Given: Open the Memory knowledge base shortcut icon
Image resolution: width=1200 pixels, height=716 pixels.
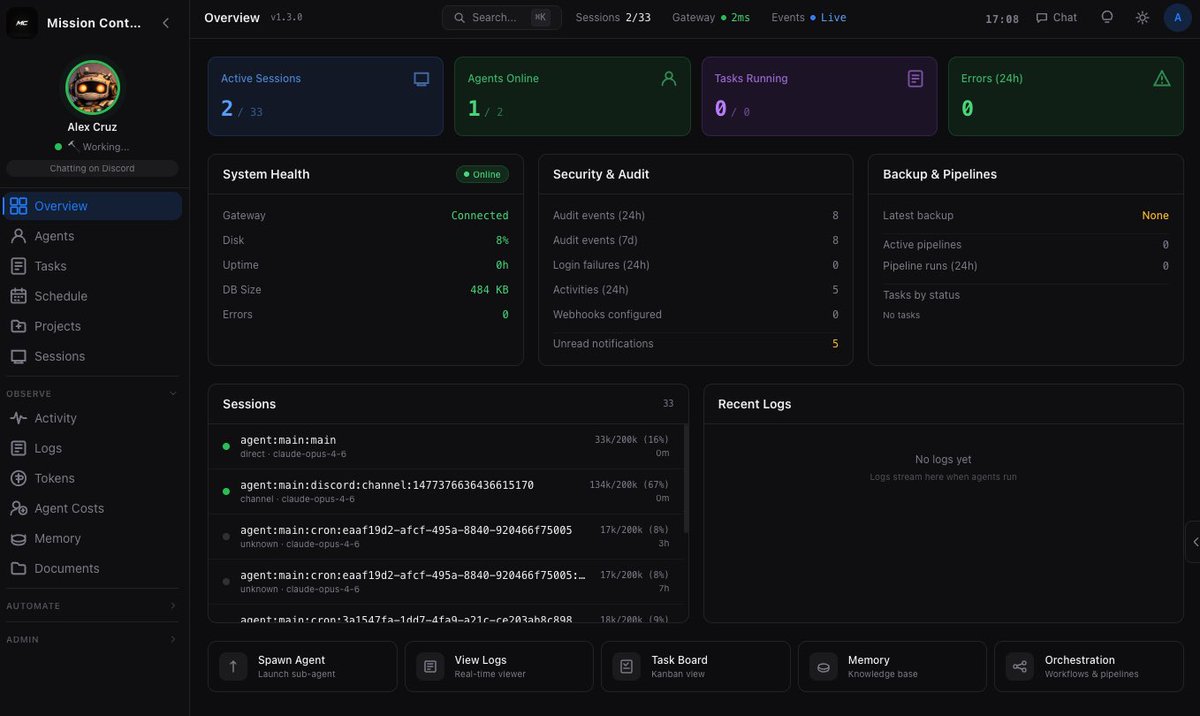Looking at the screenshot, I should (823, 667).
